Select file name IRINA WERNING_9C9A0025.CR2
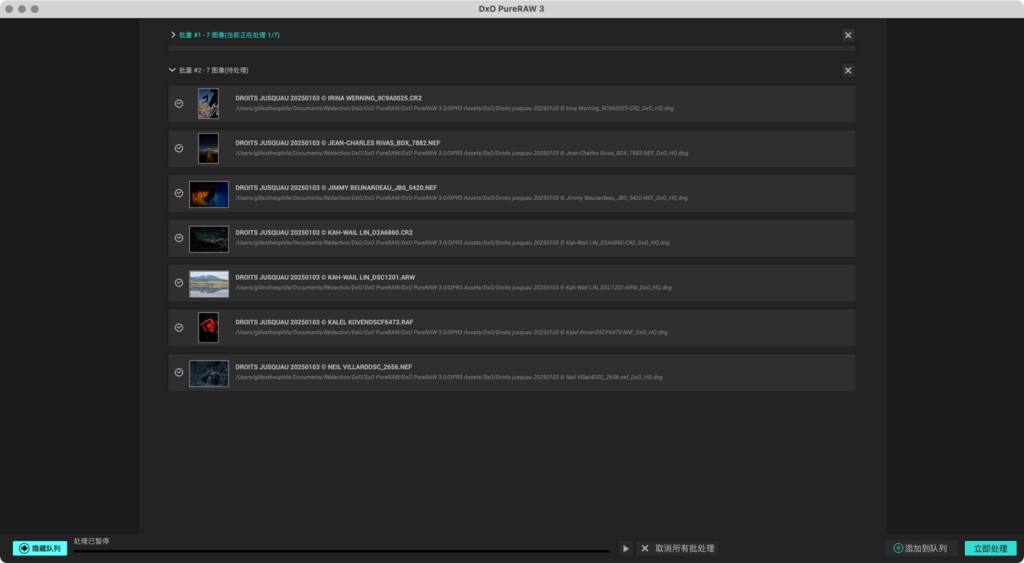 [328, 98]
